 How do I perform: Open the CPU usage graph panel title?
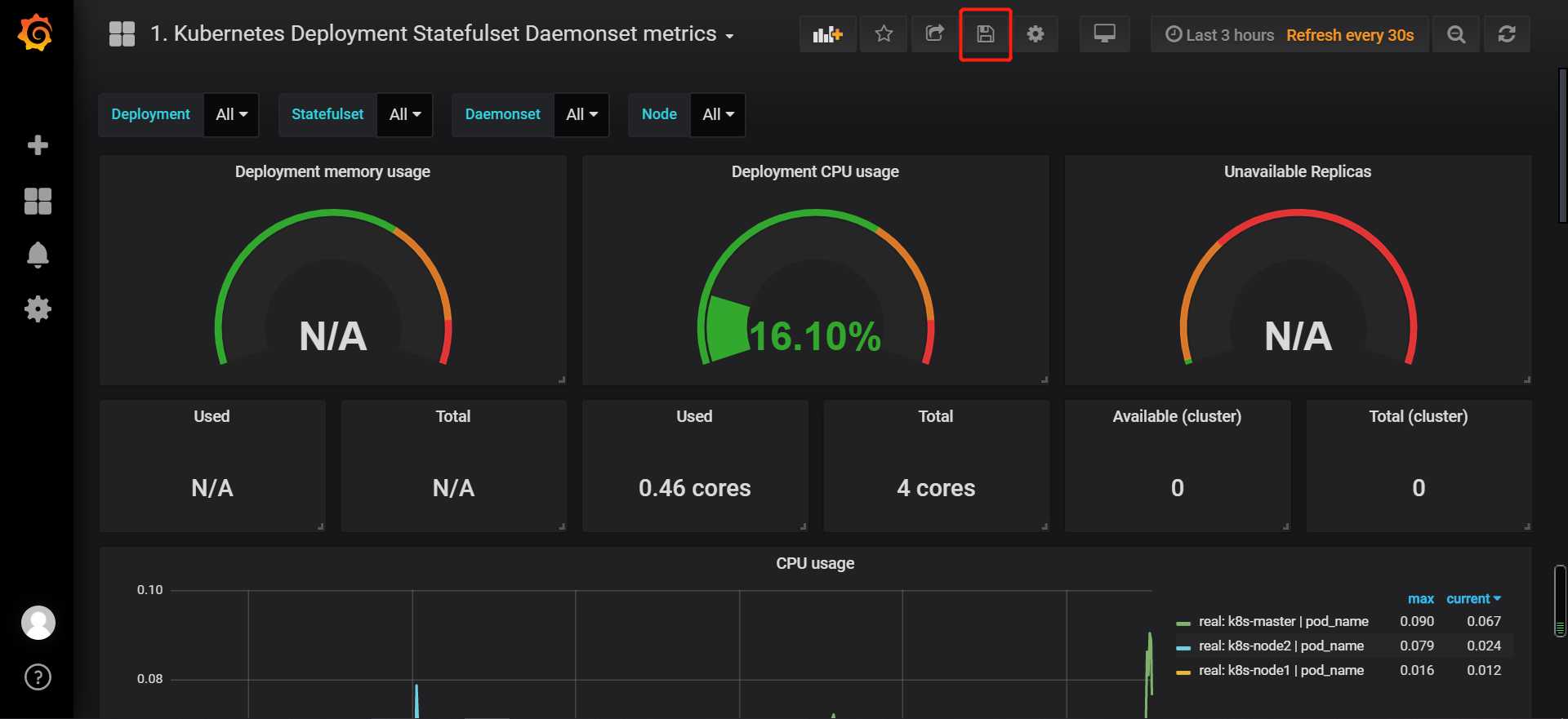tap(815, 563)
